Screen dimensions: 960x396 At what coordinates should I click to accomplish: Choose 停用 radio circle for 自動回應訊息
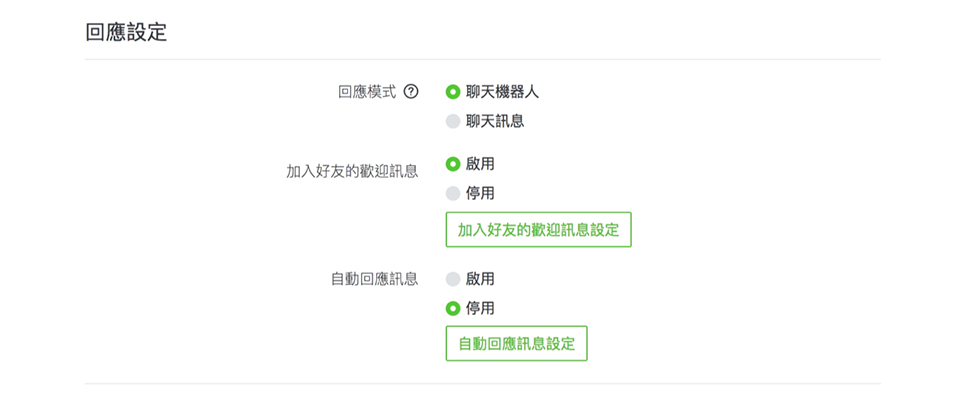(x=452, y=308)
